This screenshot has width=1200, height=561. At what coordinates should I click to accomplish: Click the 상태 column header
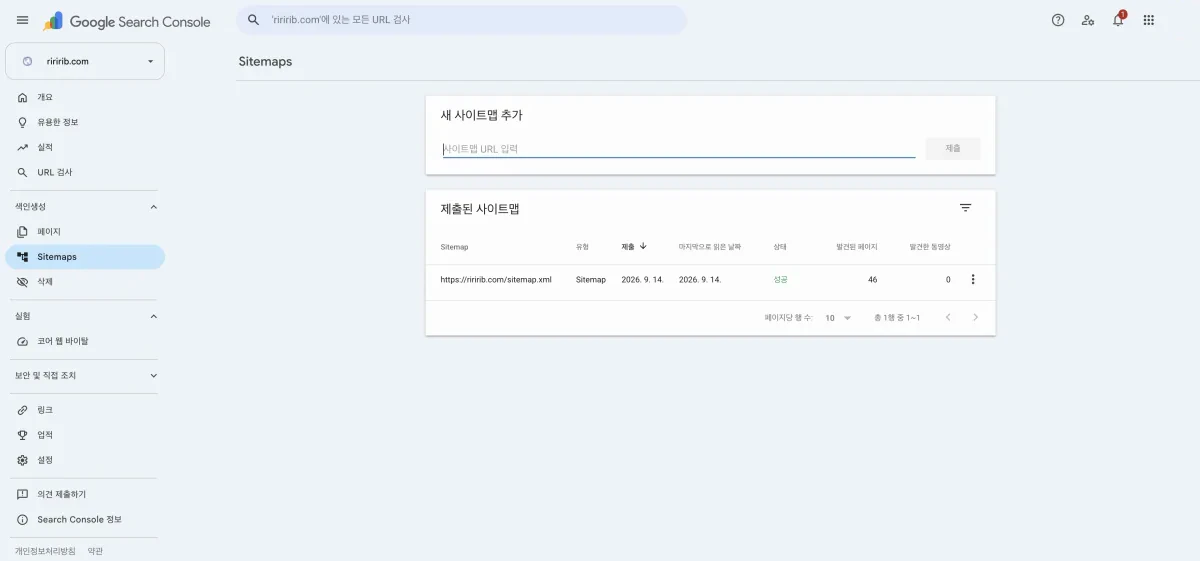coord(780,247)
